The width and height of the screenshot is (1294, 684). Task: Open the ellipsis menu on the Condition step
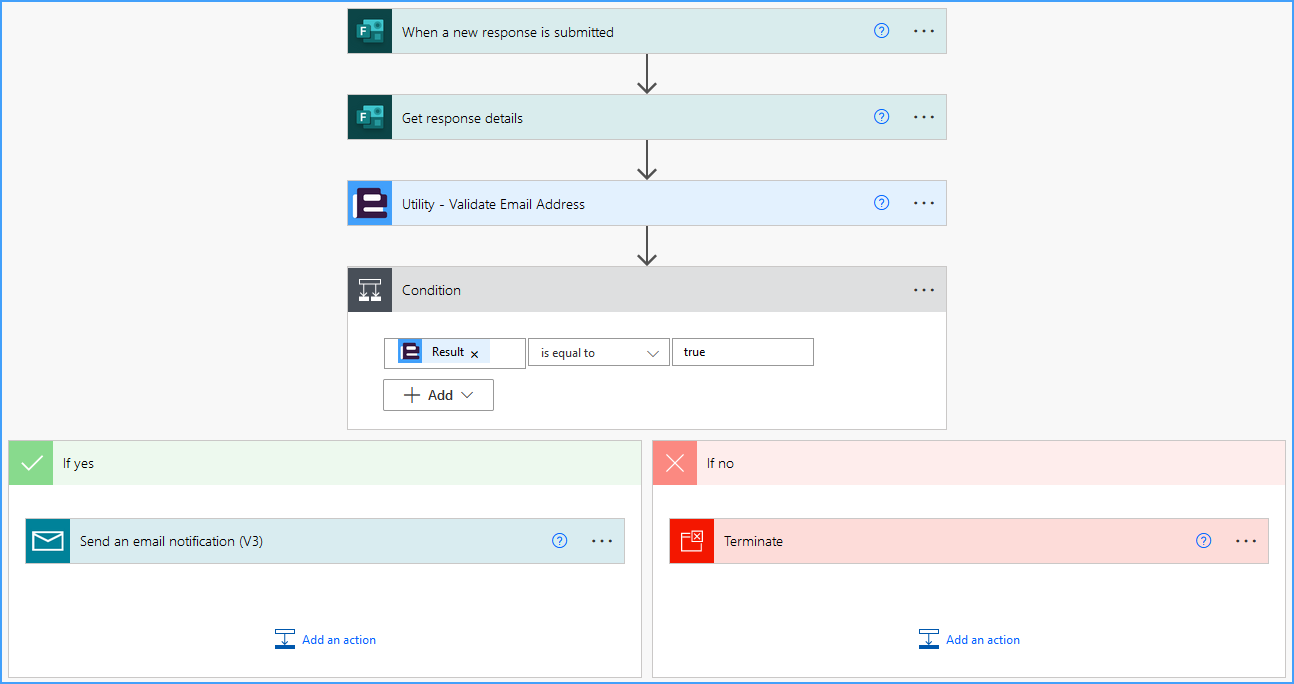pyautogui.click(x=924, y=290)
